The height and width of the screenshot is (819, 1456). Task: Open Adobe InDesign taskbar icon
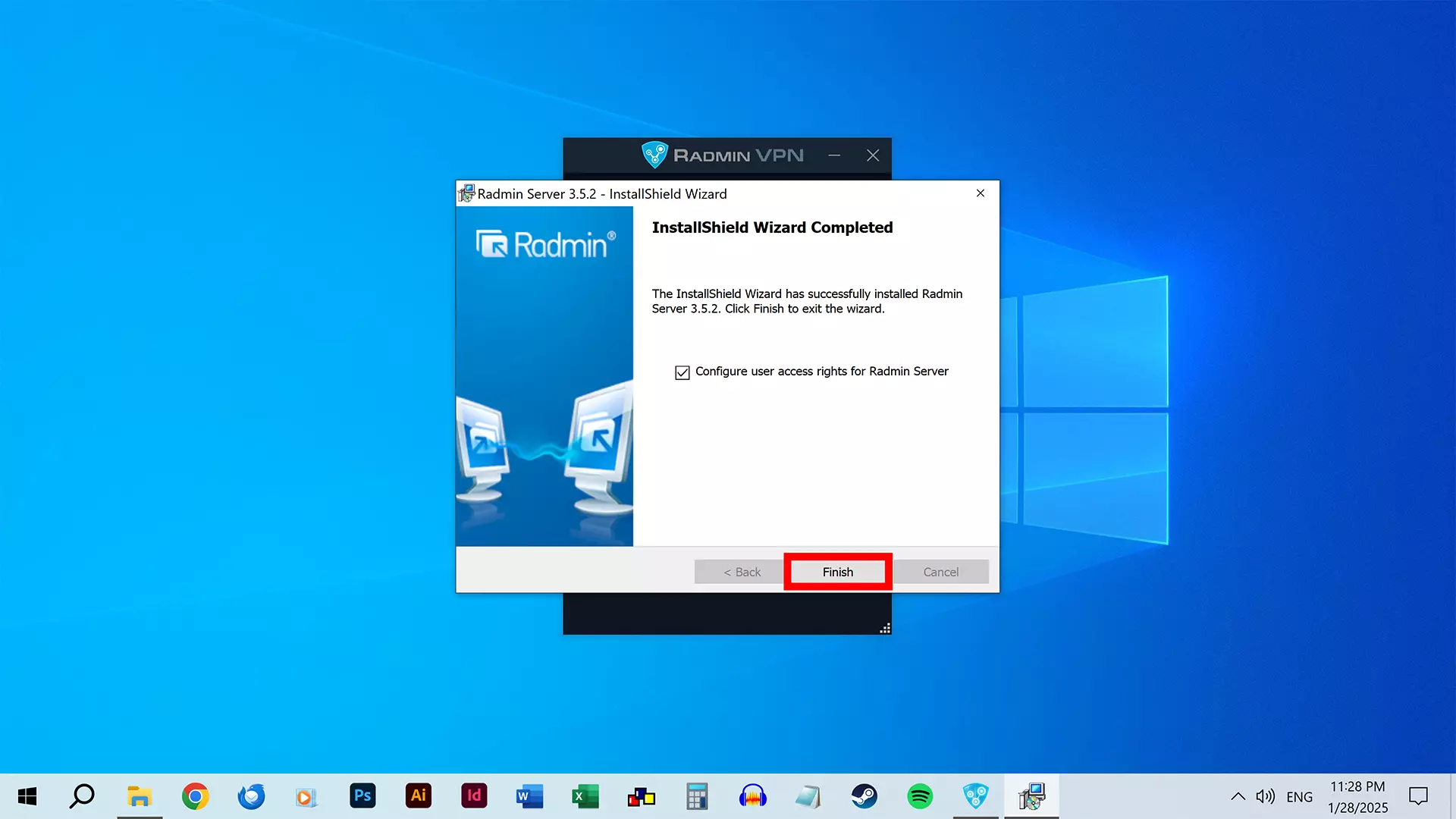[474, 795]
